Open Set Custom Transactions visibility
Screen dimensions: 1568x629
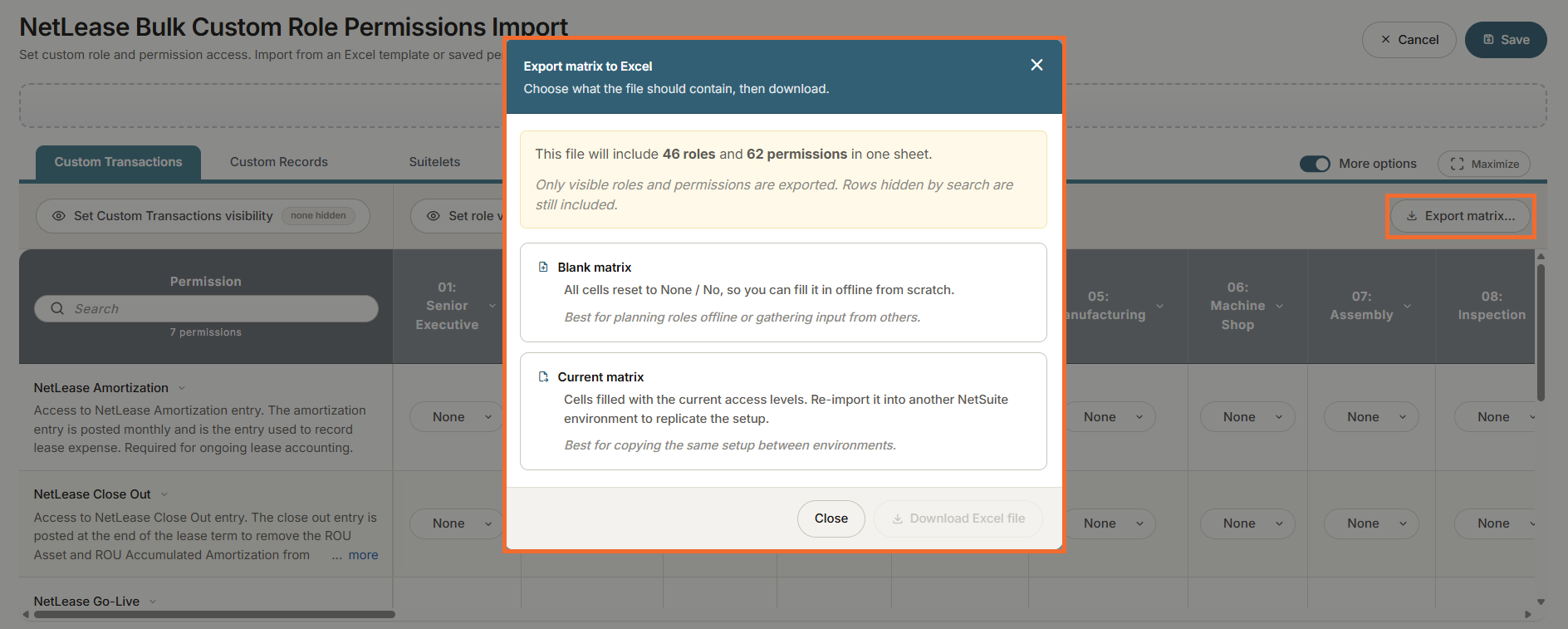(x=203, y=216)
